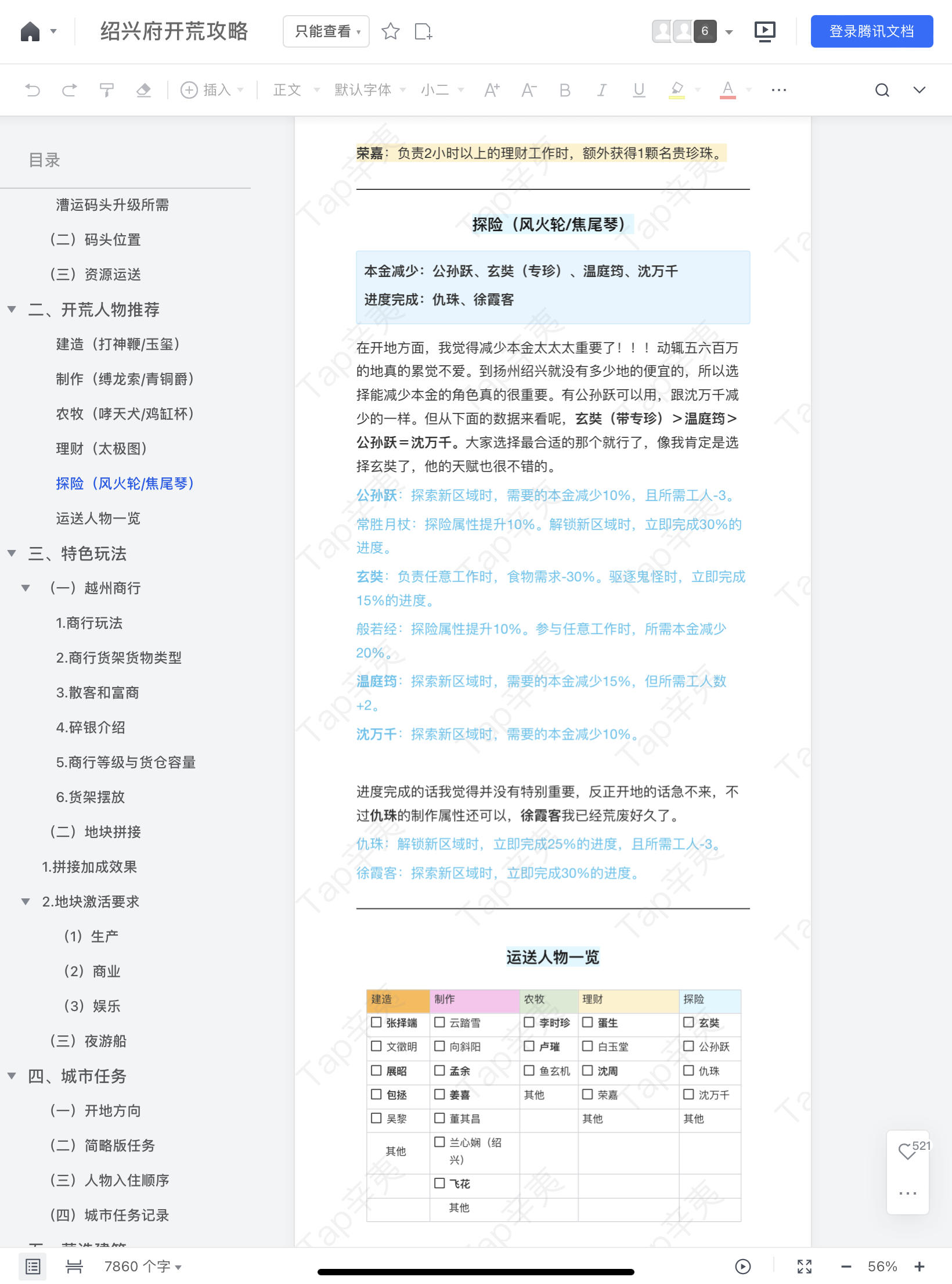Jump to 理财(太极图) in outline
The height and width of the screenshot is (1284, 952).
click(102, 449)
